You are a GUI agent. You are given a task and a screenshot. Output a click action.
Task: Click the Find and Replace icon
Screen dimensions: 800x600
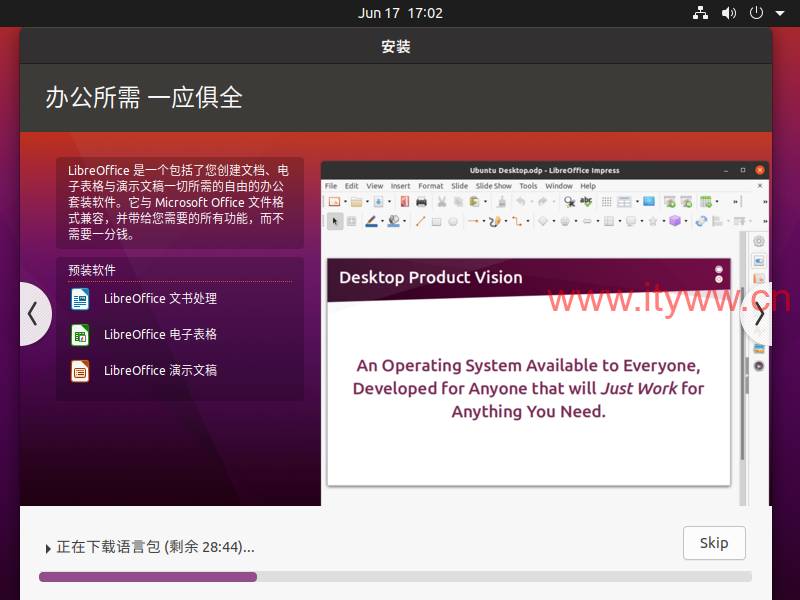point(569,202)
